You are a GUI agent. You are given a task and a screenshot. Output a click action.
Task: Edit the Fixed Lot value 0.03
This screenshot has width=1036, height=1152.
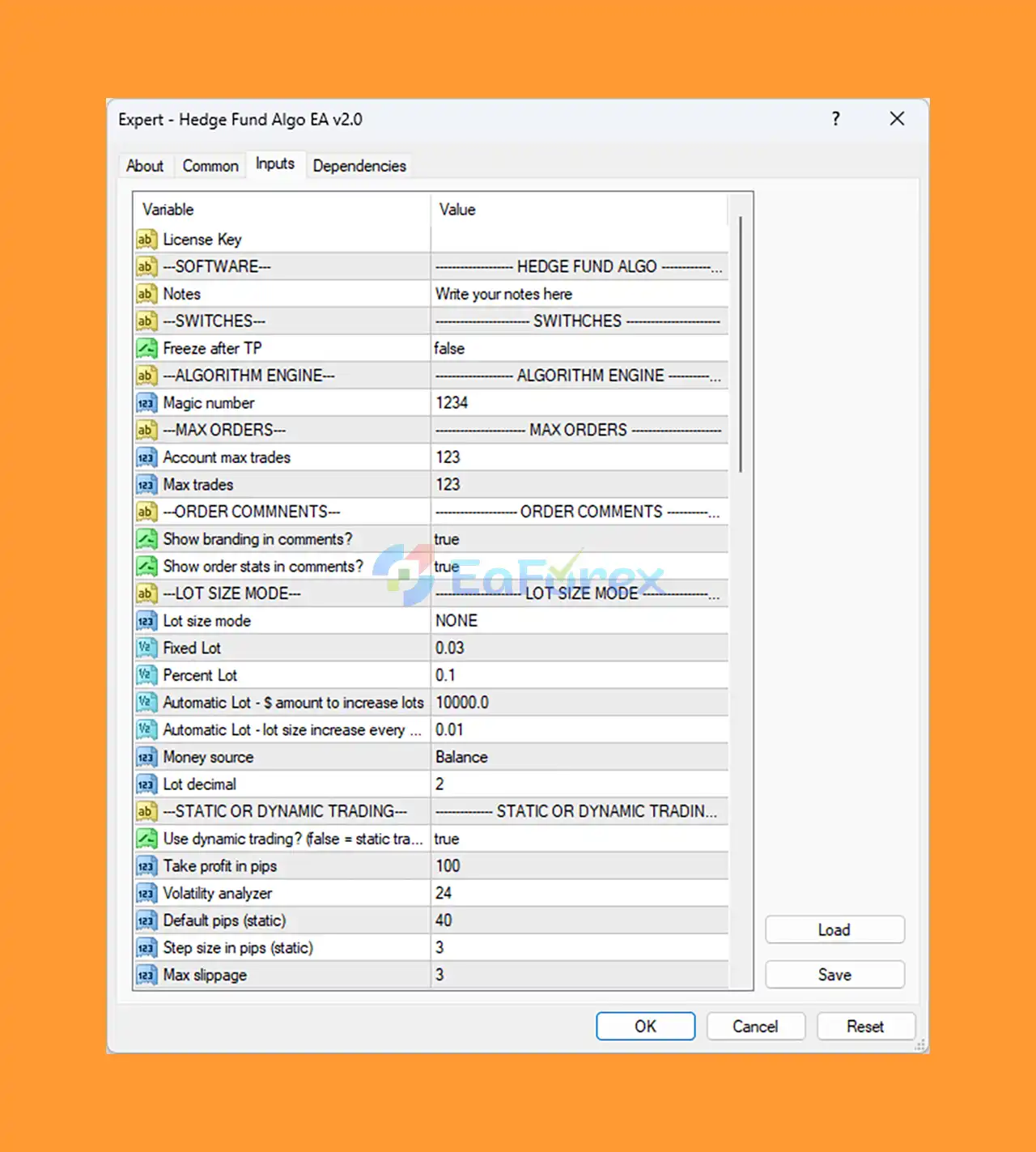580,648
